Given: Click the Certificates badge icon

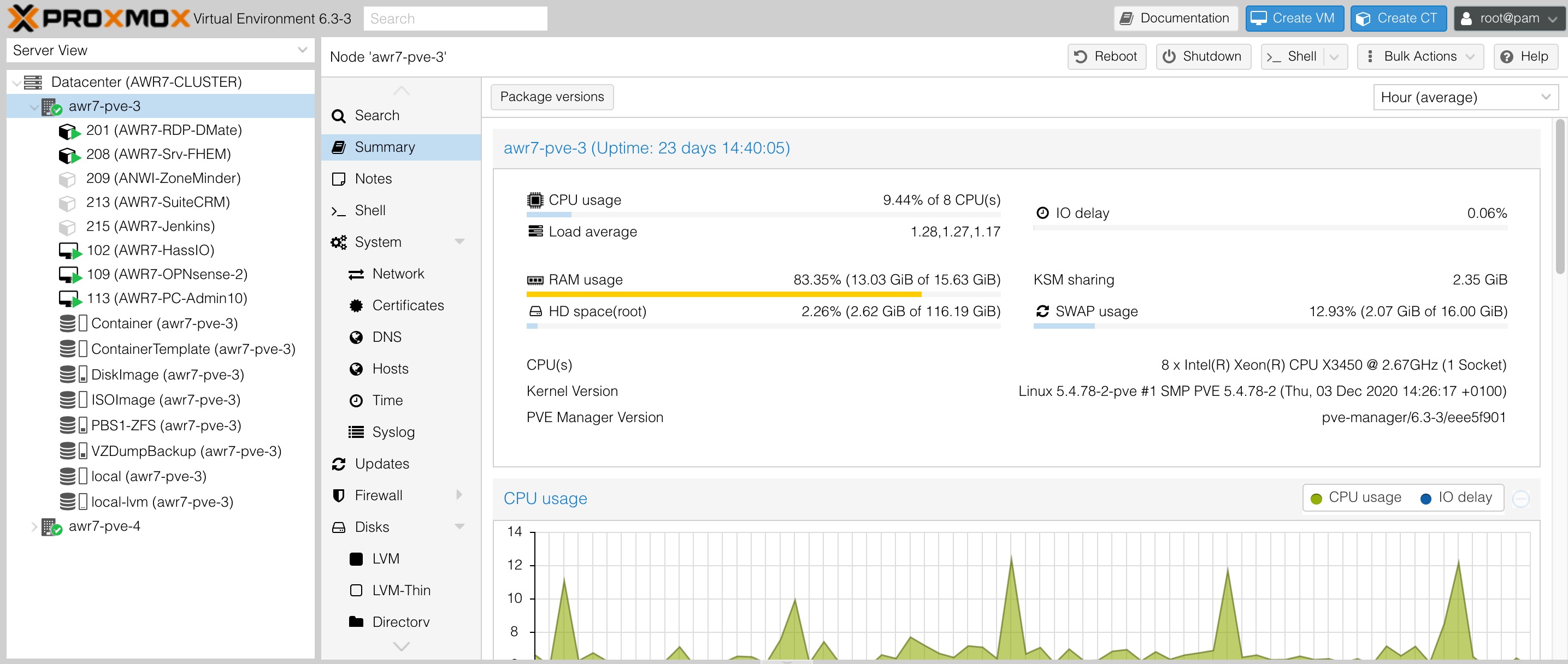Looking at the screenshot, I should tap(356, 306).
